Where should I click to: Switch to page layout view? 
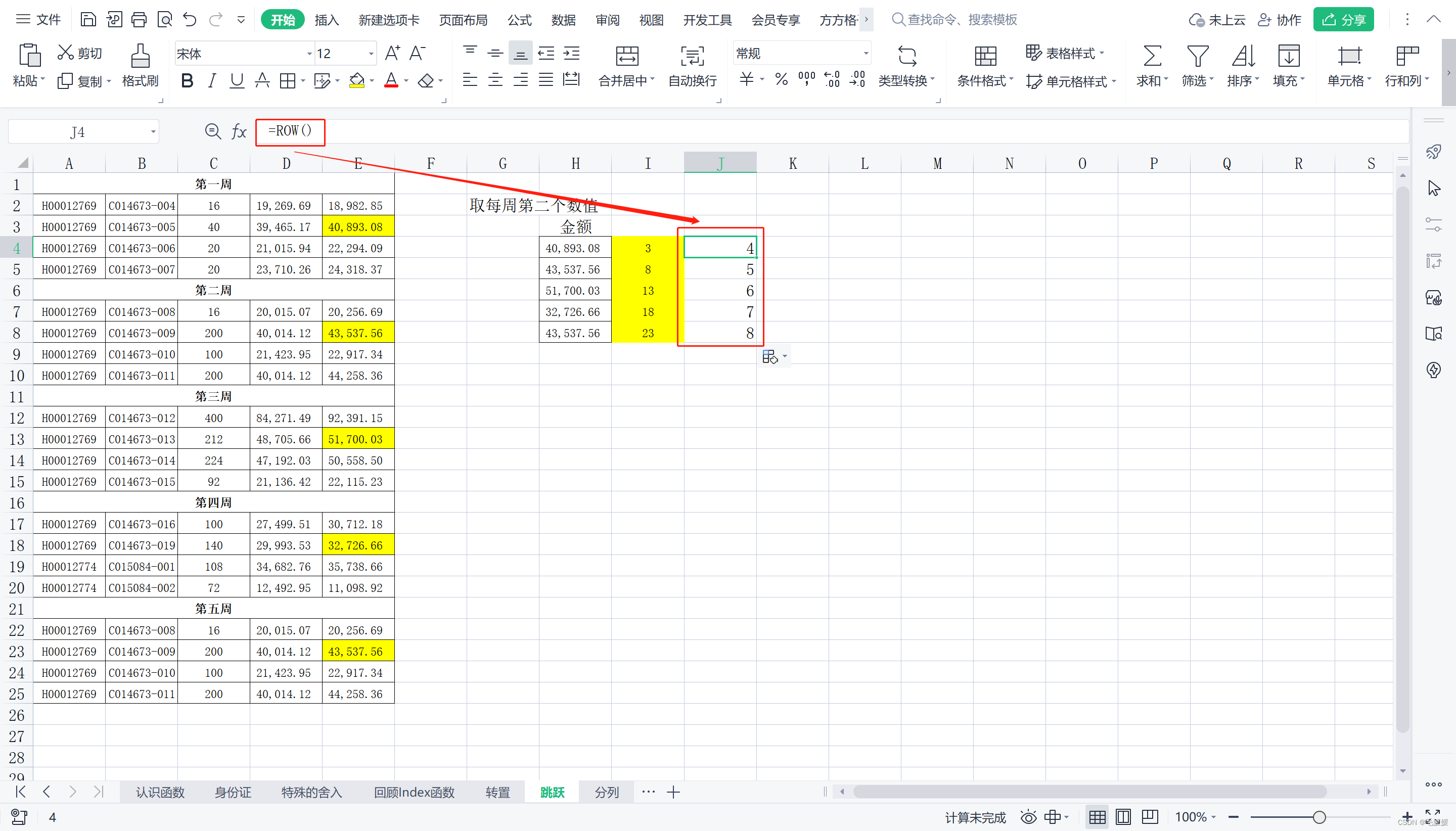click(1123, 817)
